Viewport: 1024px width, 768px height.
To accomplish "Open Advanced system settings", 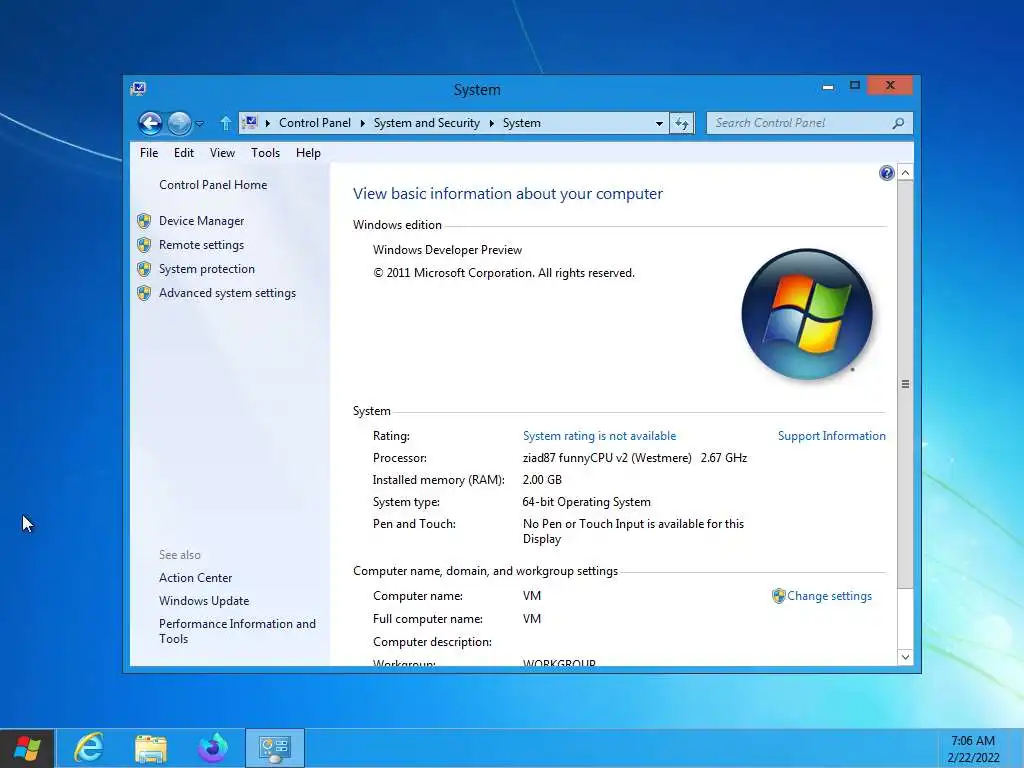I will pos(227,293).
